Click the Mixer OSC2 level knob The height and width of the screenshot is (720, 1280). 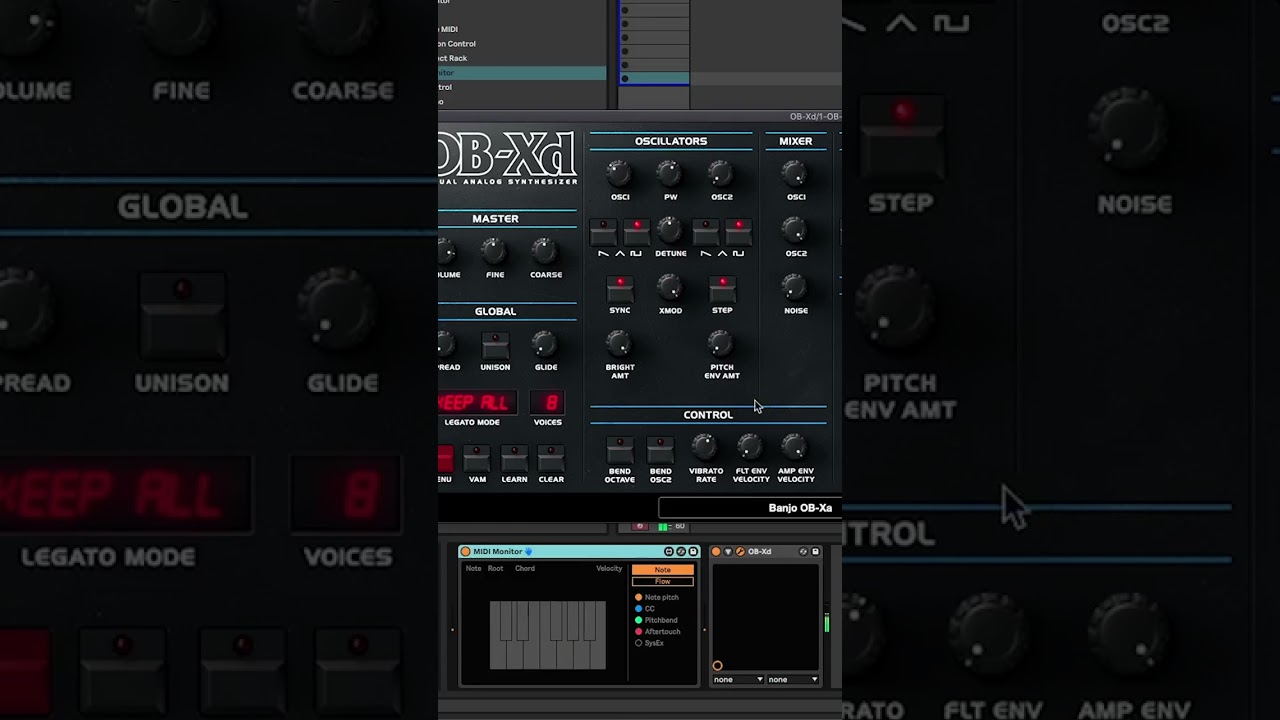pos(795,231)
